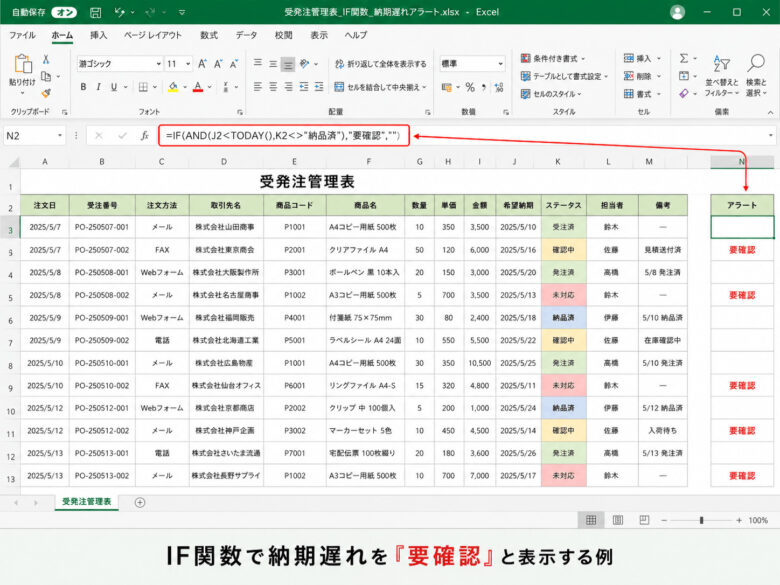The image size is (780, 585).
Task: Toggle Underline formatting
Action: coord(114,87)
